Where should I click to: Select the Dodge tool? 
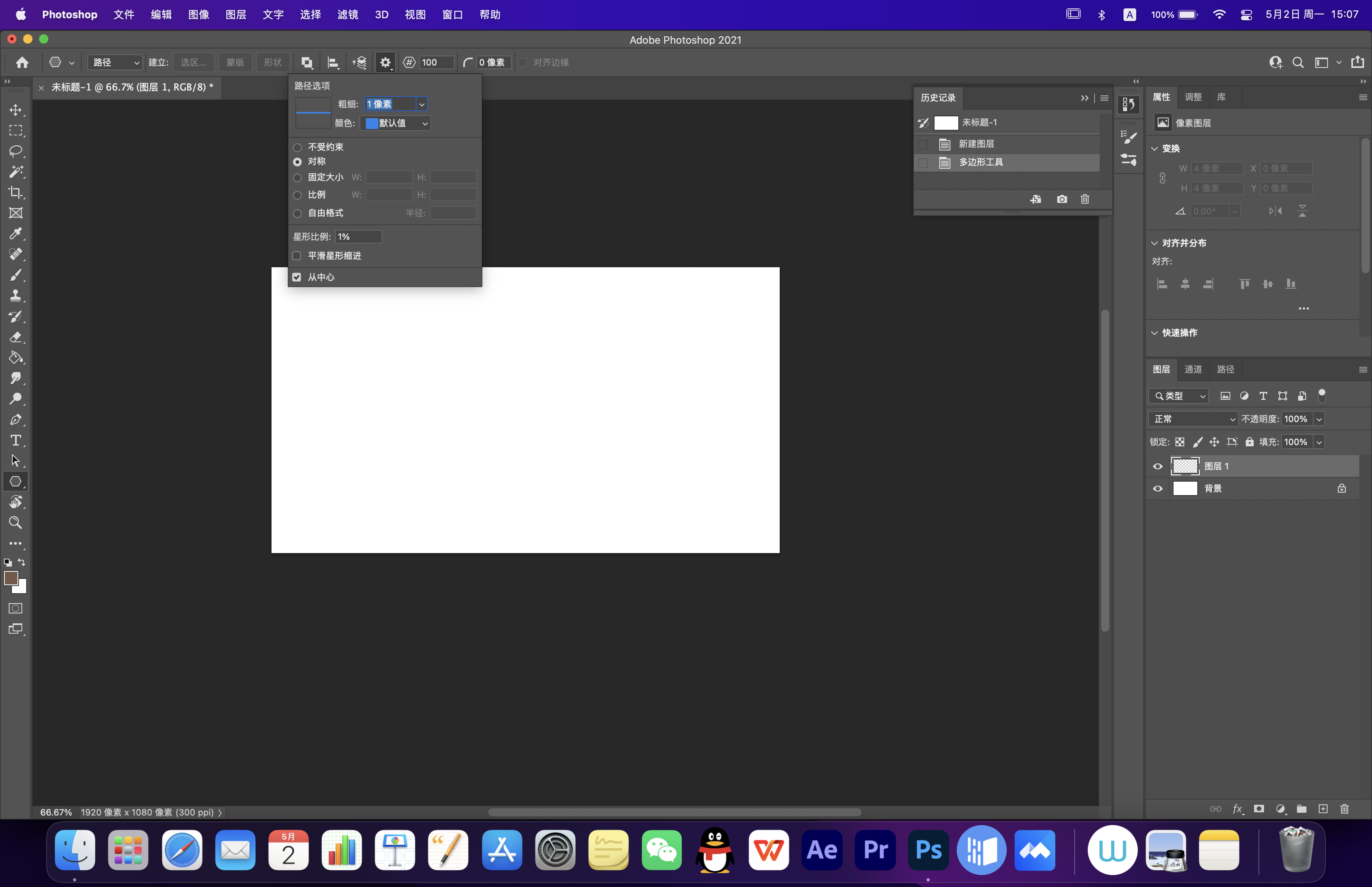coord(15,399)
